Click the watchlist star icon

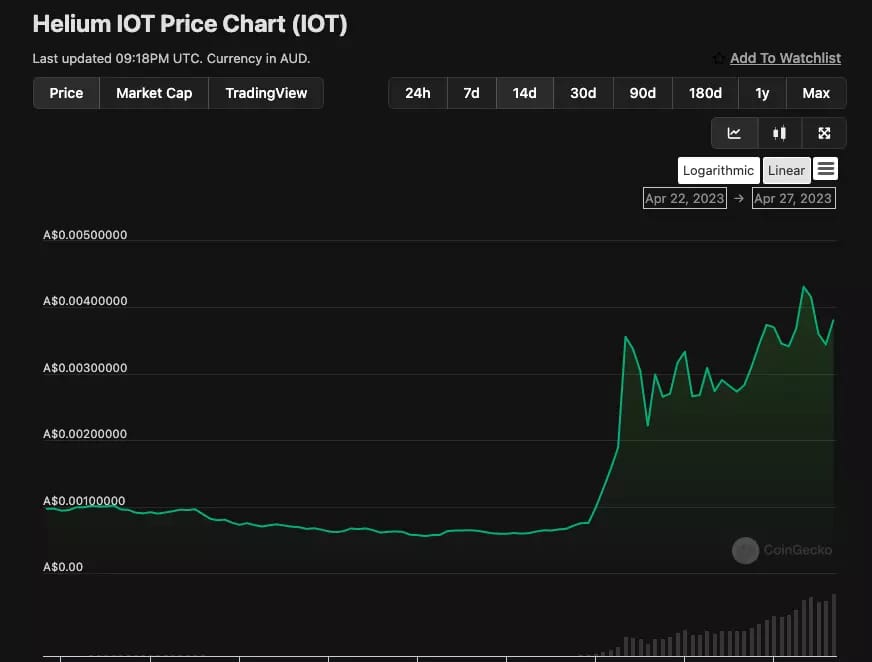(x=719, y=58)
